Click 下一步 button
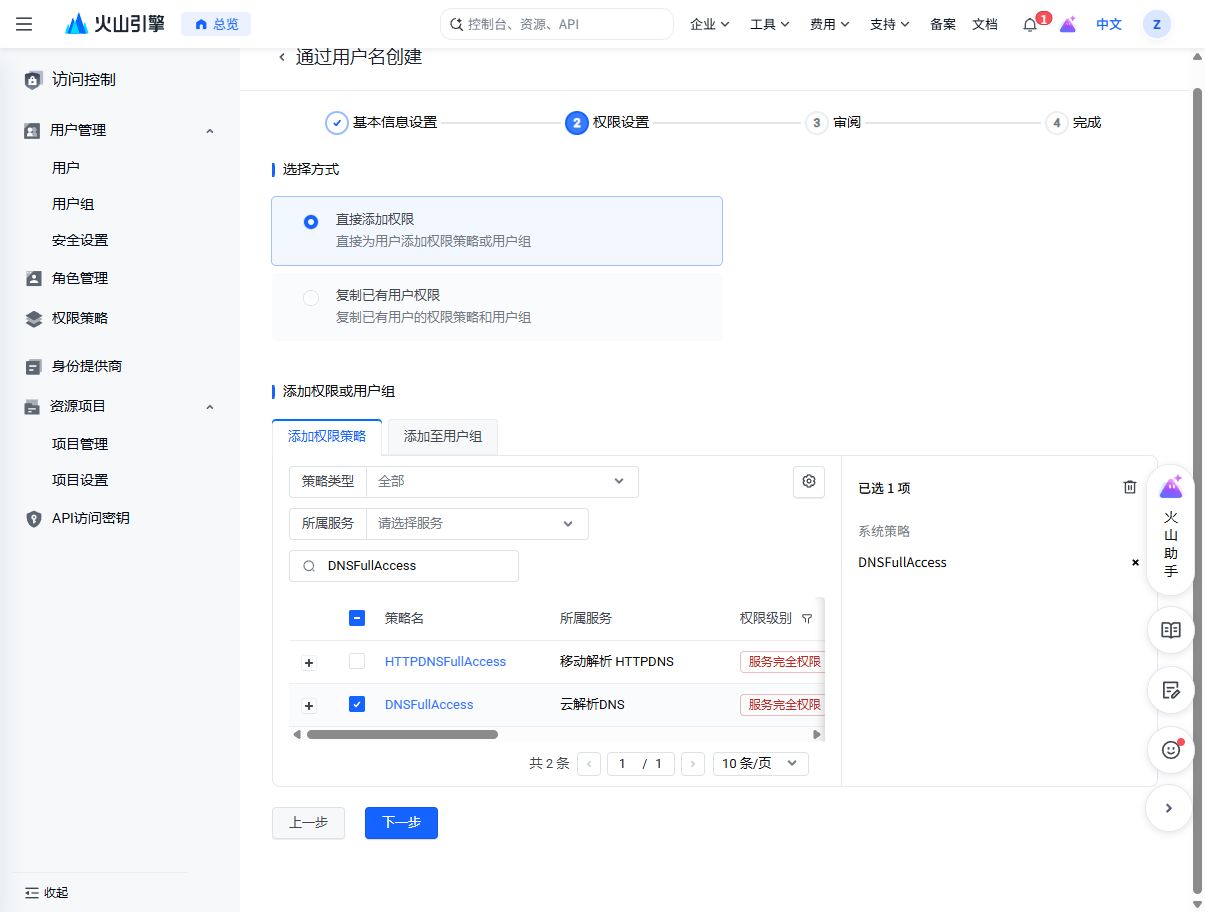The width and height of the screenshot is (1205, 912). tap(401, 823)
